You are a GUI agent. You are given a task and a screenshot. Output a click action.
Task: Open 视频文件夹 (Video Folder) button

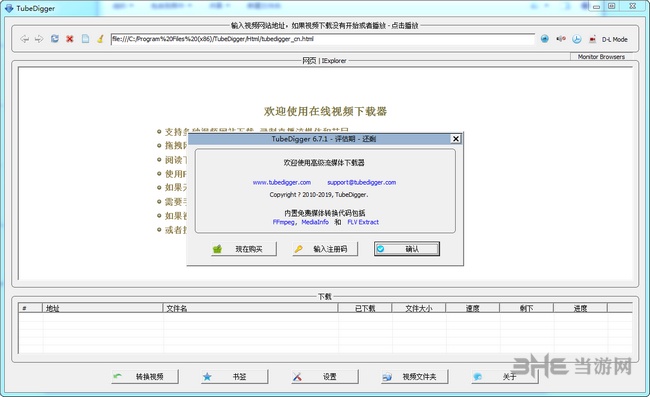(x=415, y=377)
